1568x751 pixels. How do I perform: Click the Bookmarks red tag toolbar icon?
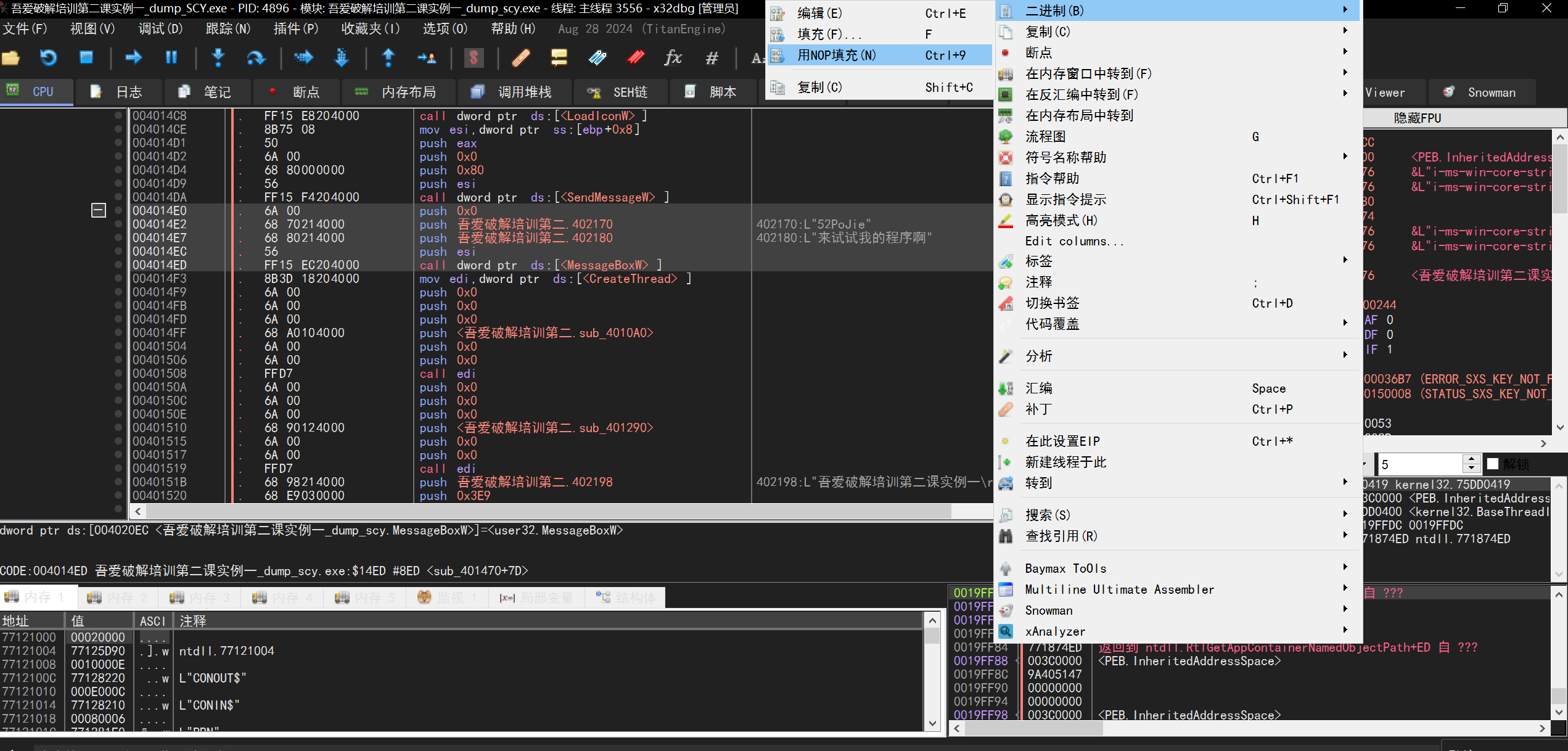click(x=636, y=58)
